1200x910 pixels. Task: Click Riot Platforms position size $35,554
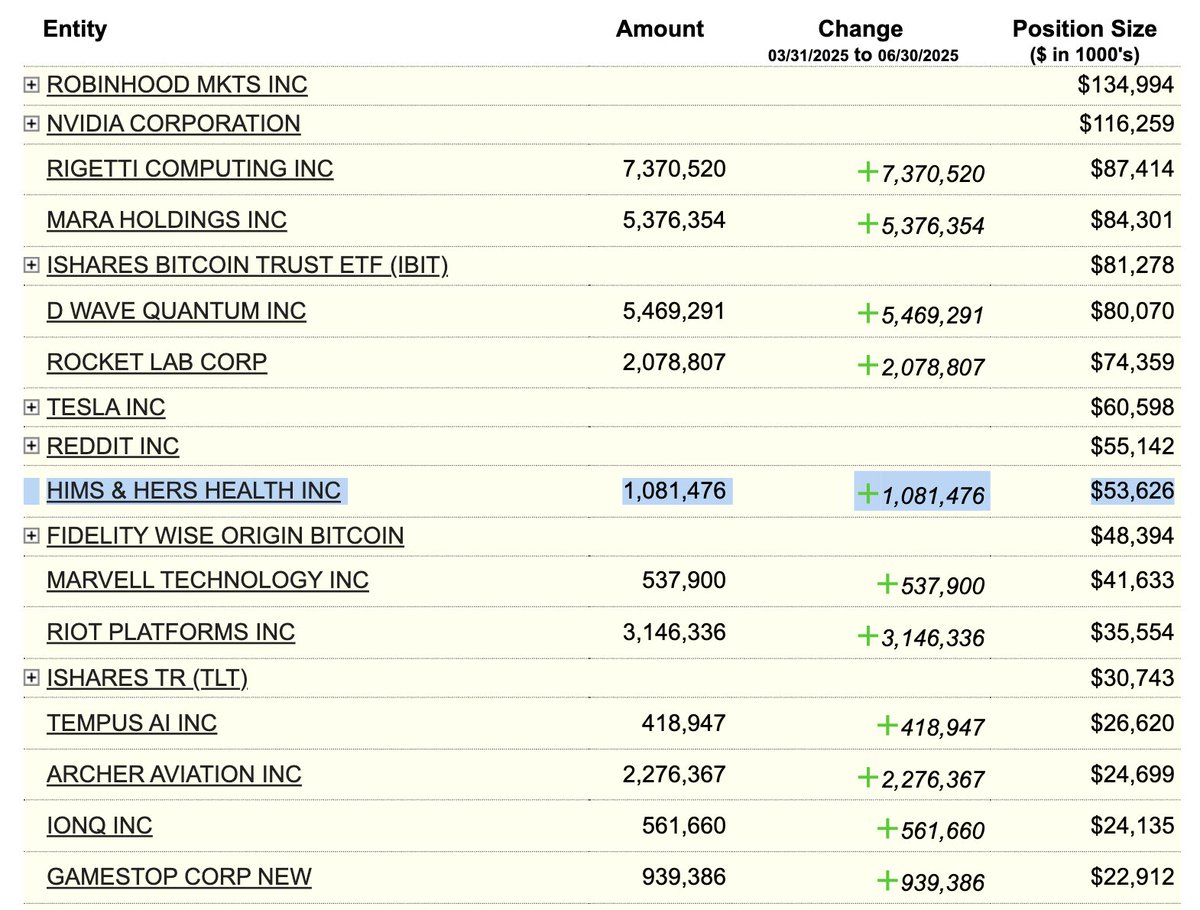point(1132,632)
